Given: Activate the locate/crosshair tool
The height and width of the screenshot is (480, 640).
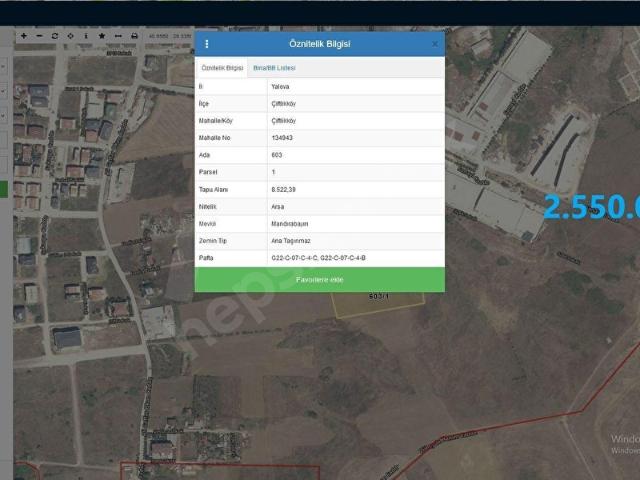Looking at the screenshot, I should pos(71,36).
